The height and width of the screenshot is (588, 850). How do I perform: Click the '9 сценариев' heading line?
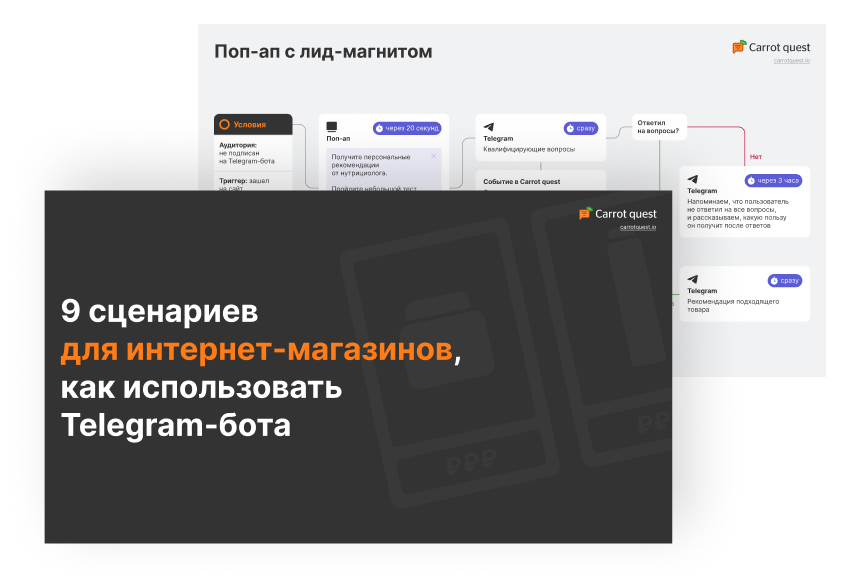tap(159, 311)
